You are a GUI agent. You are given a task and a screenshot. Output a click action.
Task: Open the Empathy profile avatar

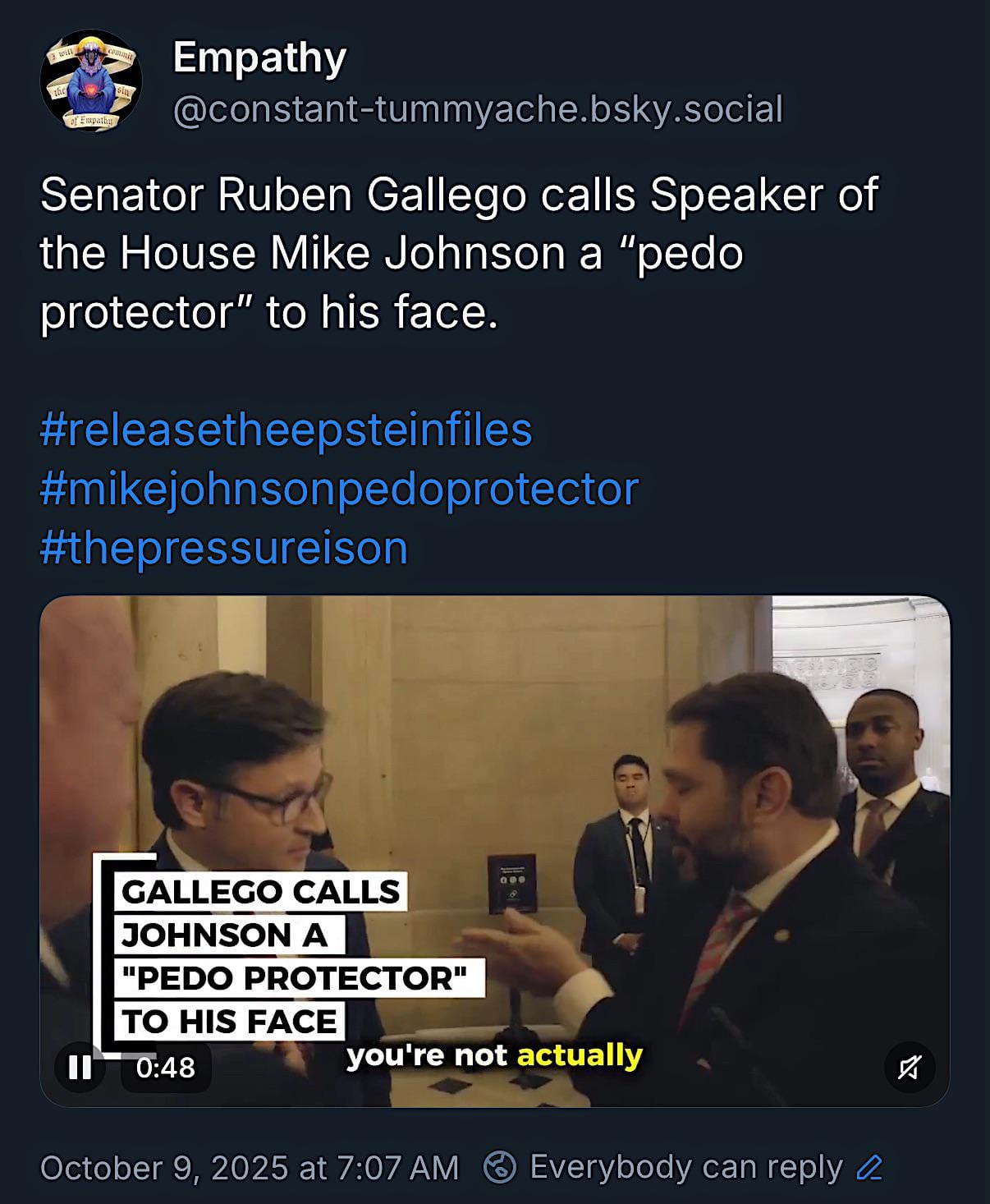pos(91,81)
